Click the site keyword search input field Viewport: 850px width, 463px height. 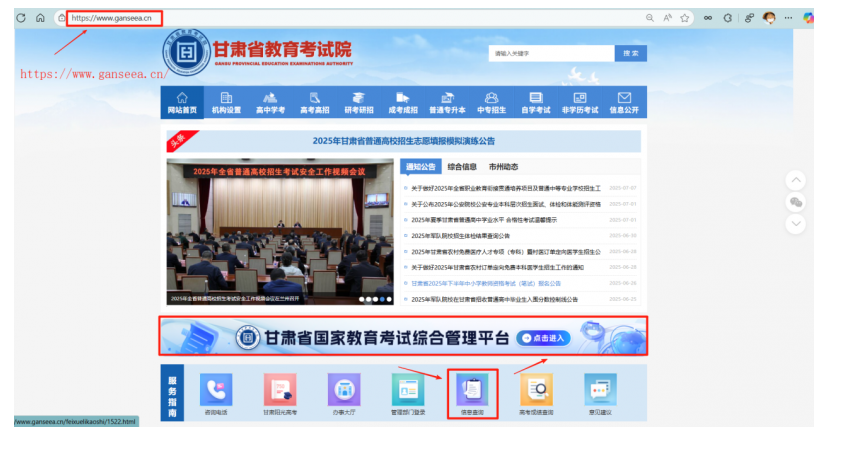click(550, 53)
